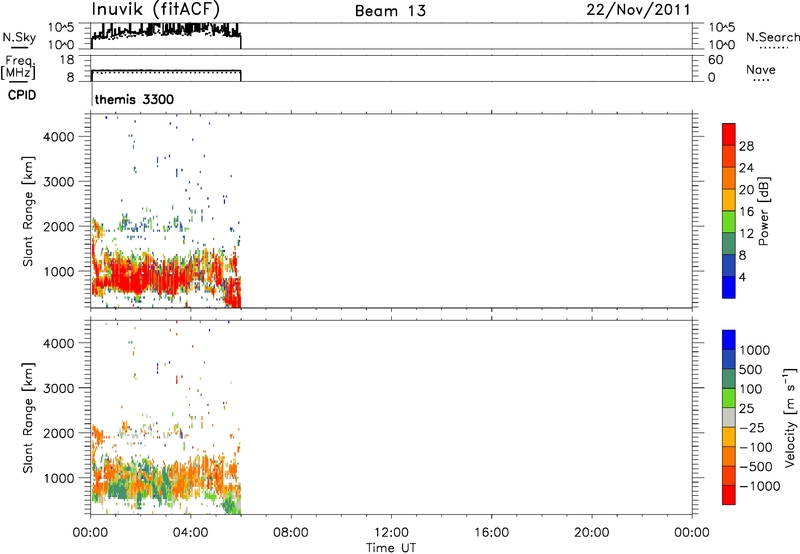This screenshot has height=554, width=800.
Task: Click the '28' tick on power colorbar
Action: [x=746, y=146]
